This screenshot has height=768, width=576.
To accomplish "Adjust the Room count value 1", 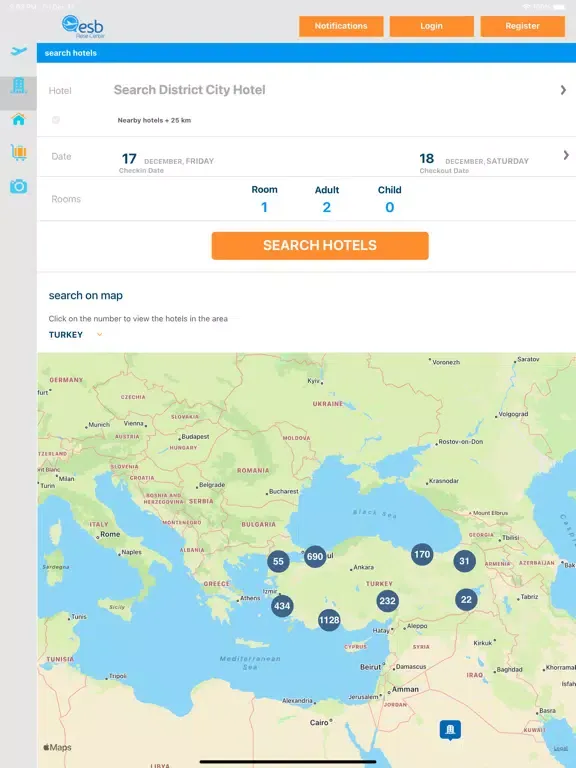I will click(264, 207).
